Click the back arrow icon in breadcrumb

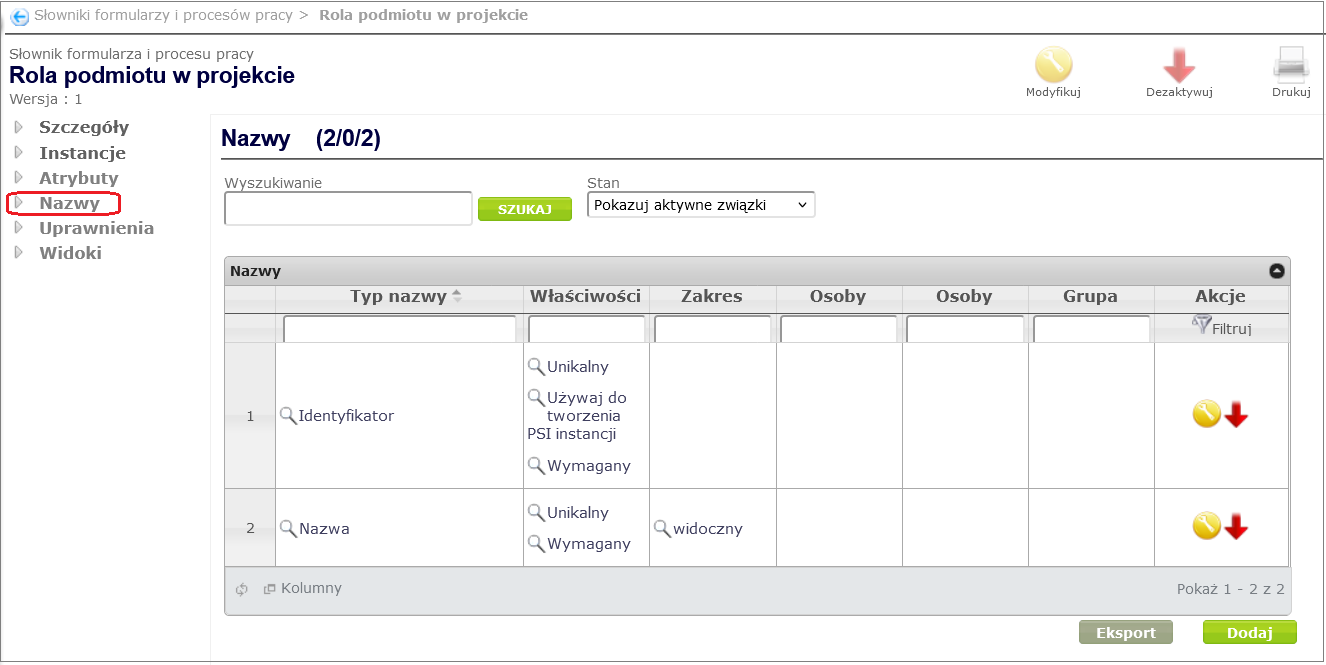pyautogui.click(x=19, y=16)
